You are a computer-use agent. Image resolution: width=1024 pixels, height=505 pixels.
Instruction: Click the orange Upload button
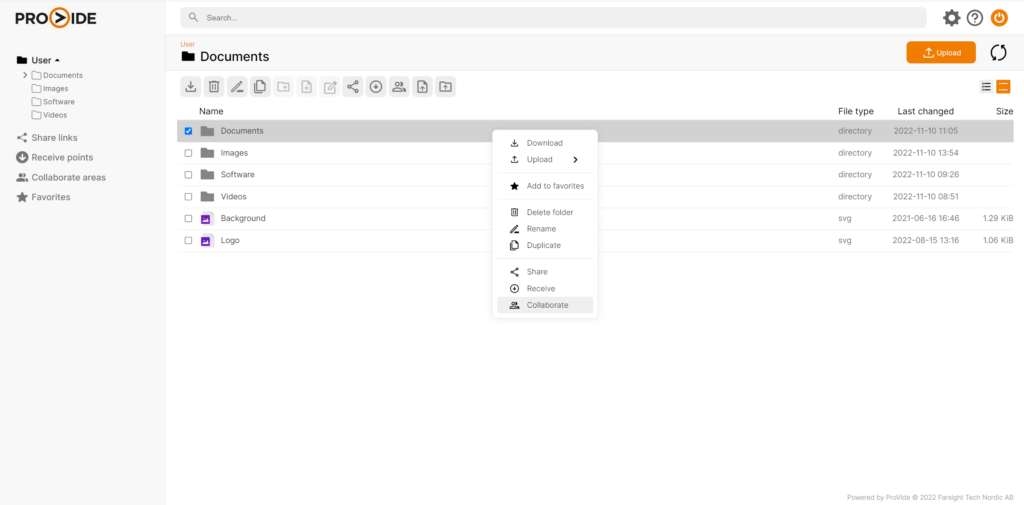coord(941,53)
